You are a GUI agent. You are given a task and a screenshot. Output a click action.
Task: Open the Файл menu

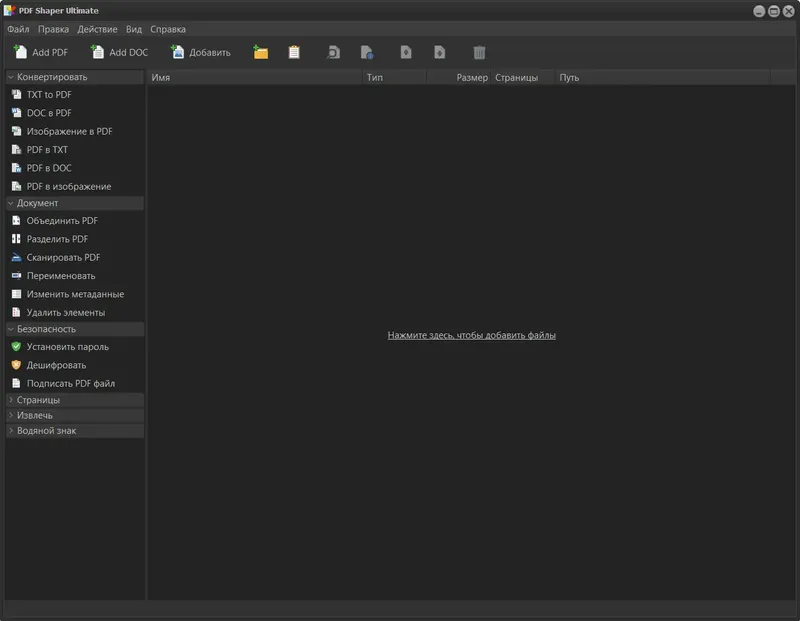click(21, 29)
